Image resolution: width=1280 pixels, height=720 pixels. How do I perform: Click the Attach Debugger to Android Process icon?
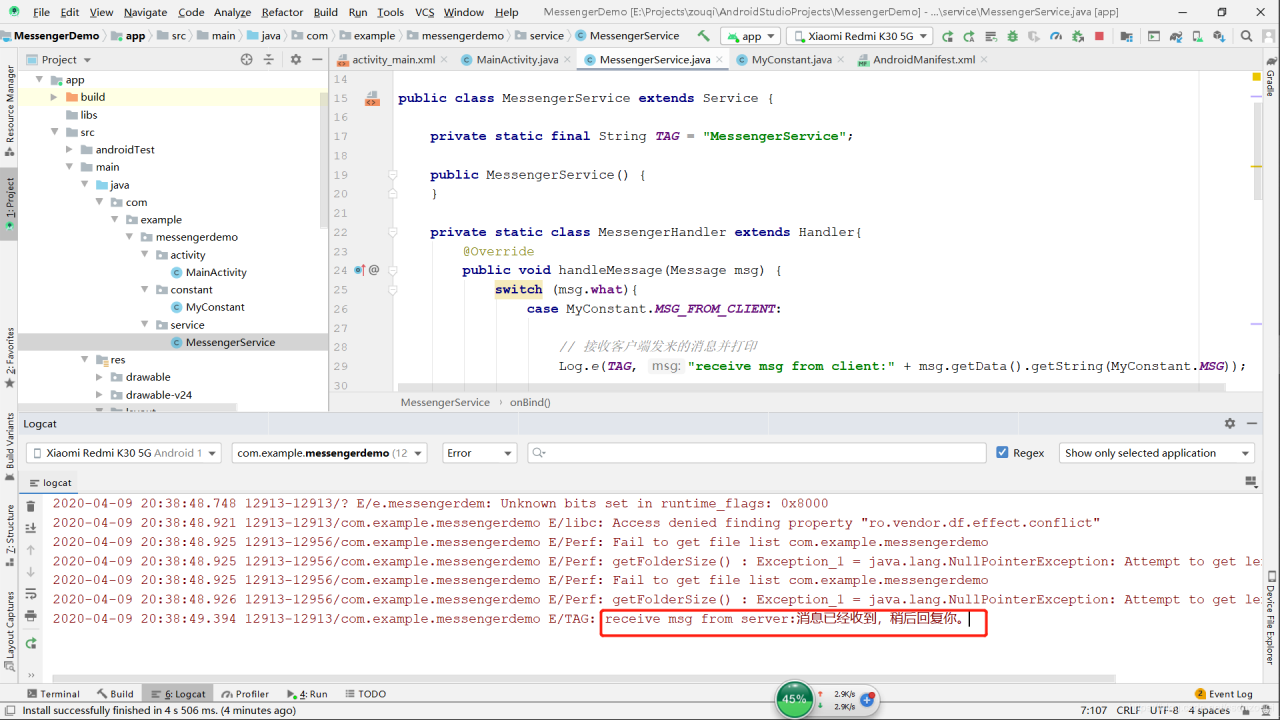1078,36
